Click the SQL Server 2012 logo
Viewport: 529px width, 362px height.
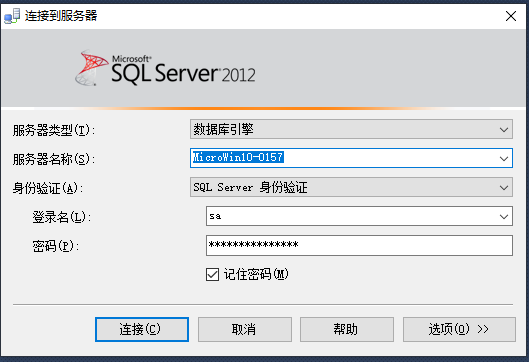tap(165, 68)
